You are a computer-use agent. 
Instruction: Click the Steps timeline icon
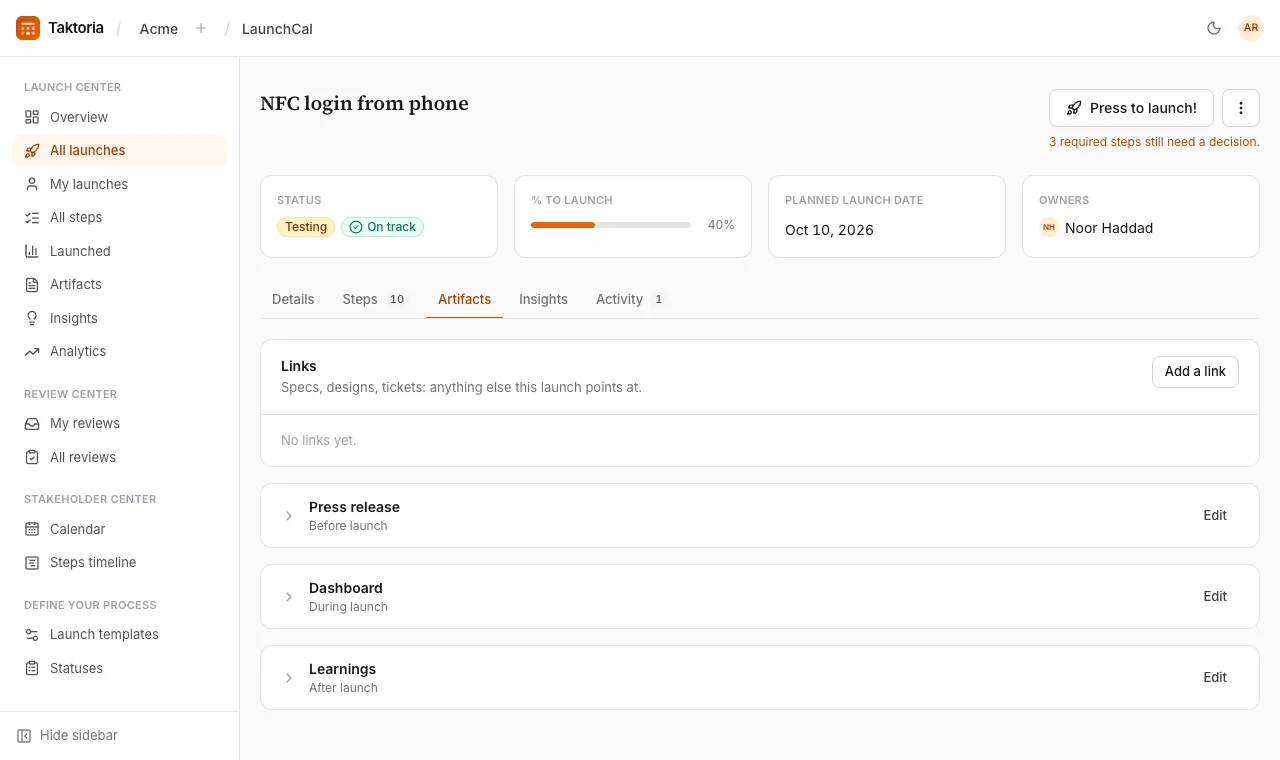pyautogui.click(x=32, y=562)
